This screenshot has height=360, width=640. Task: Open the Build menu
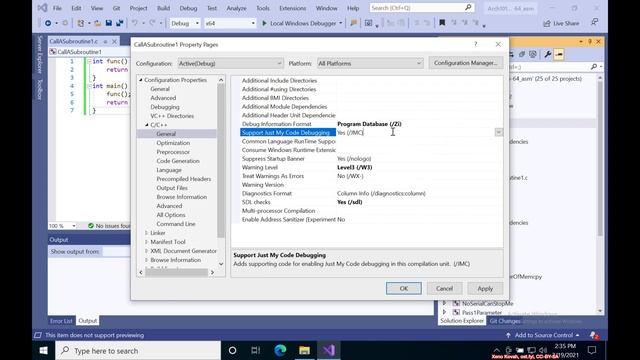pyautogui.click(x=163, y=8)
